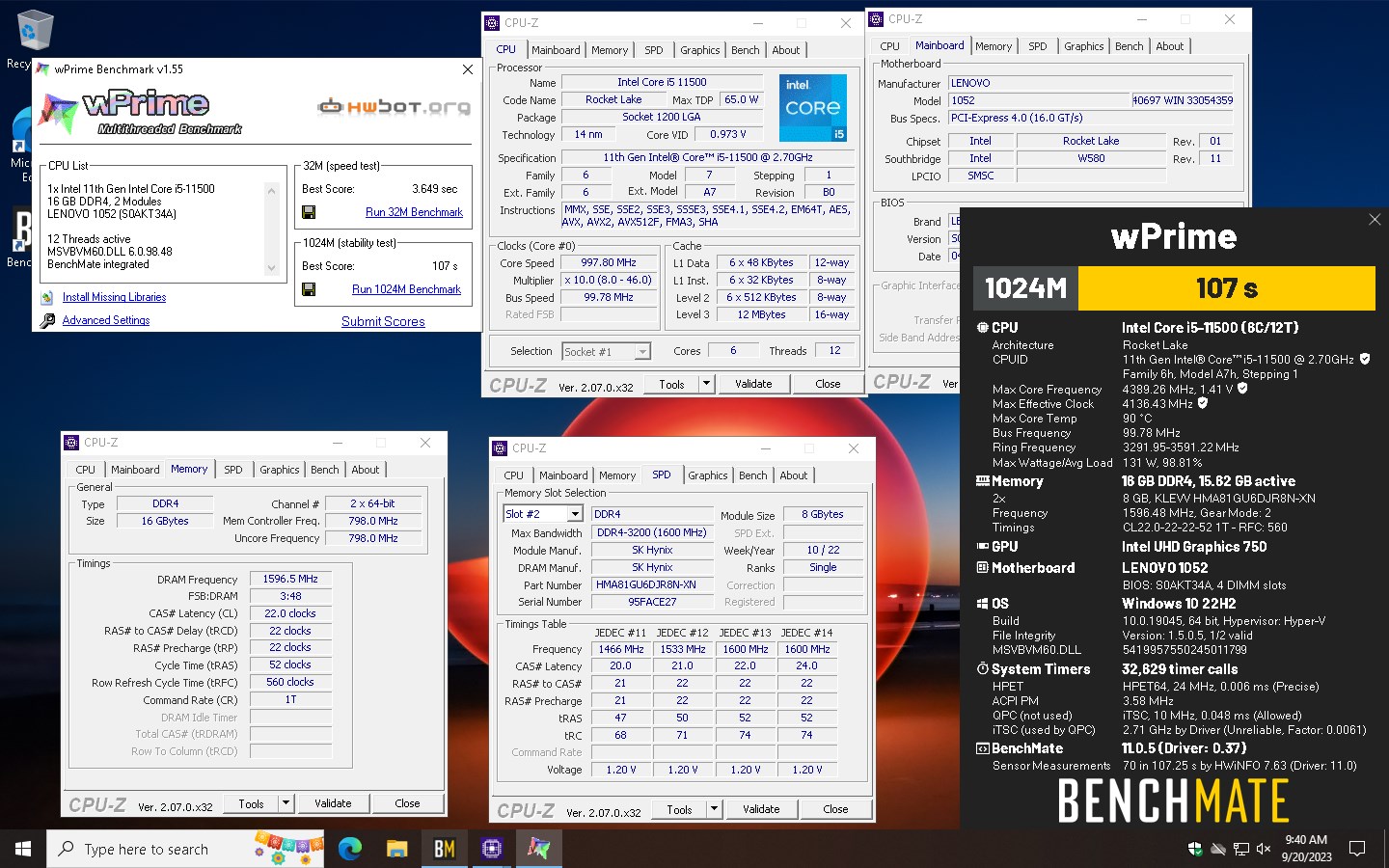This screenshot has height=868, width=1389.
Task: Click the muted volume tray icon
Action: click(x=1264, y=849)
